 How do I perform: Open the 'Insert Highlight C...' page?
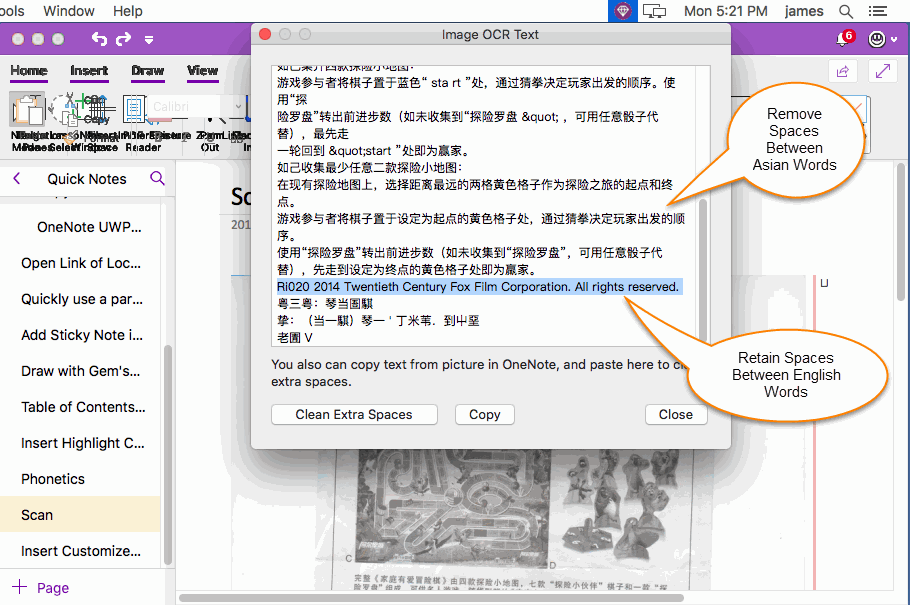[x=82, y=443]
